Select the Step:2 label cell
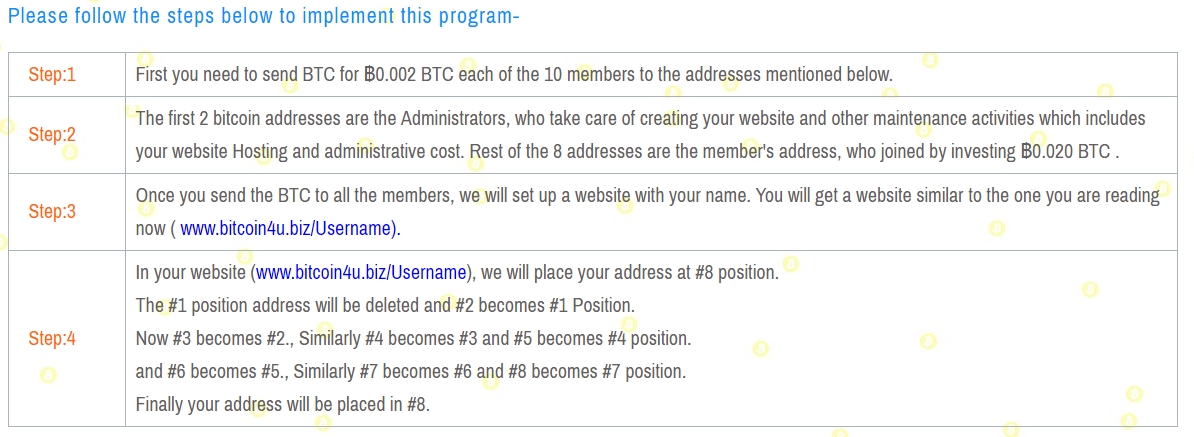Image resolution: width=1194 pixels, height=437 pixels. [66, 135]
